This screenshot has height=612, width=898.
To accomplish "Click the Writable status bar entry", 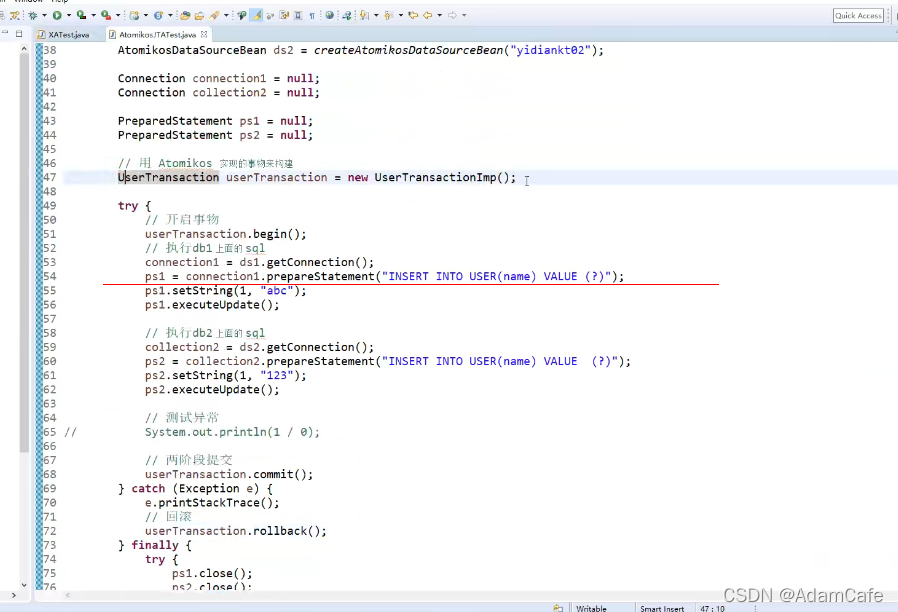I will (591, 609).
